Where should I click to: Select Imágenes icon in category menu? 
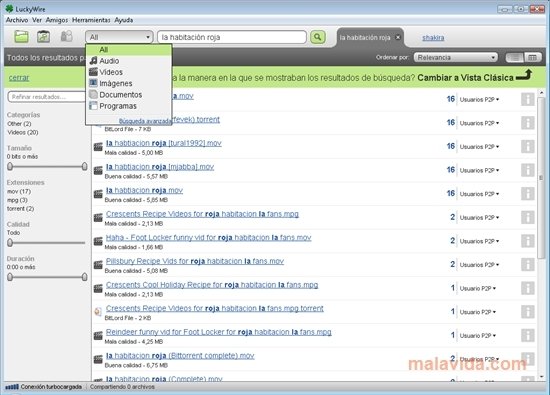coord(93,83)
